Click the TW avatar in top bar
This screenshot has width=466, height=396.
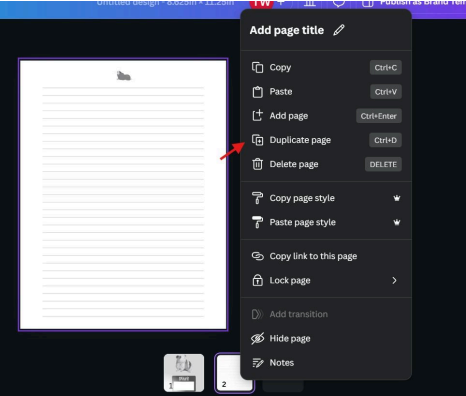click(x=261, y=4)
